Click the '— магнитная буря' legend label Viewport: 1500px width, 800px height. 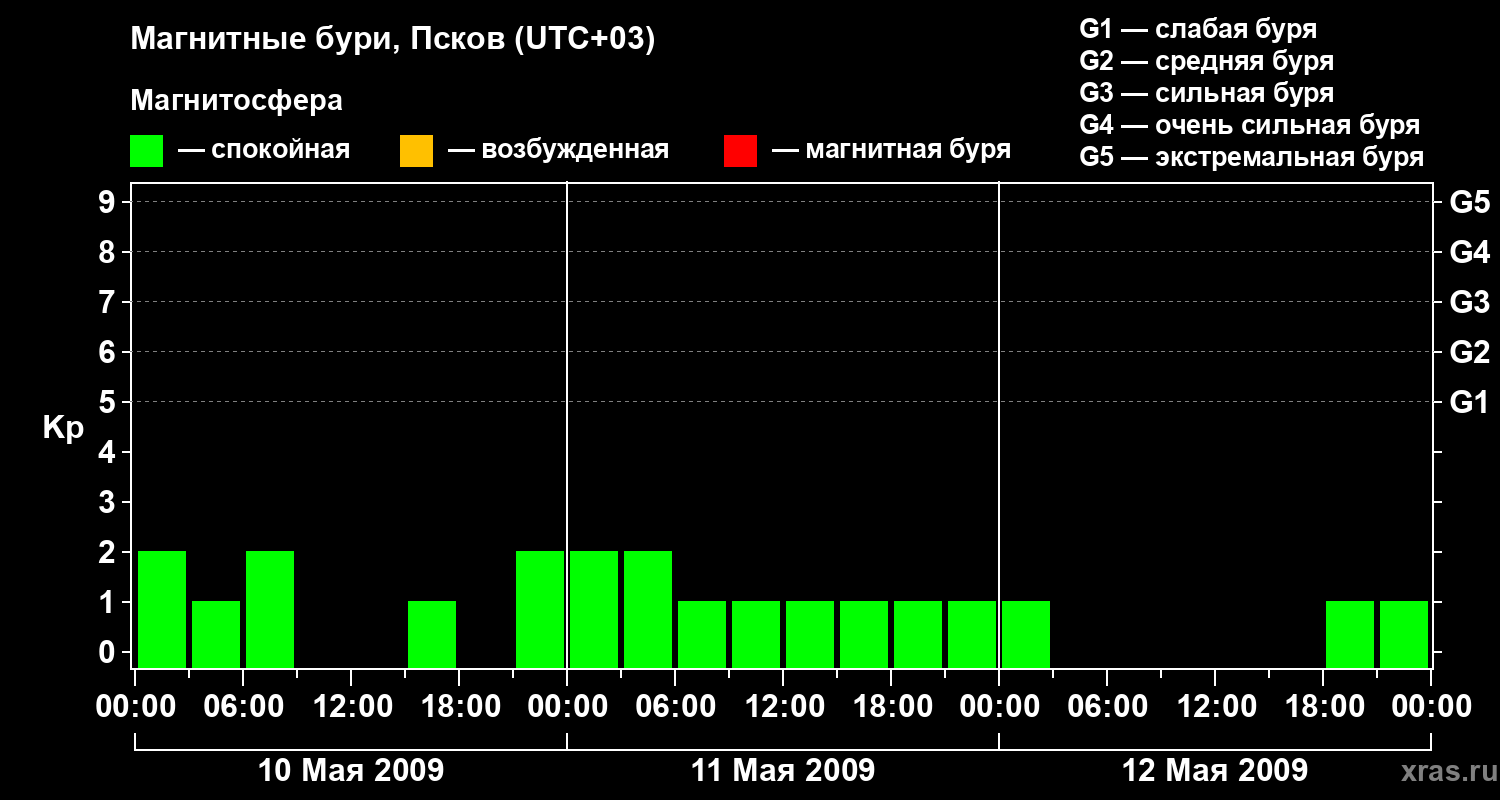pos(892,150)
